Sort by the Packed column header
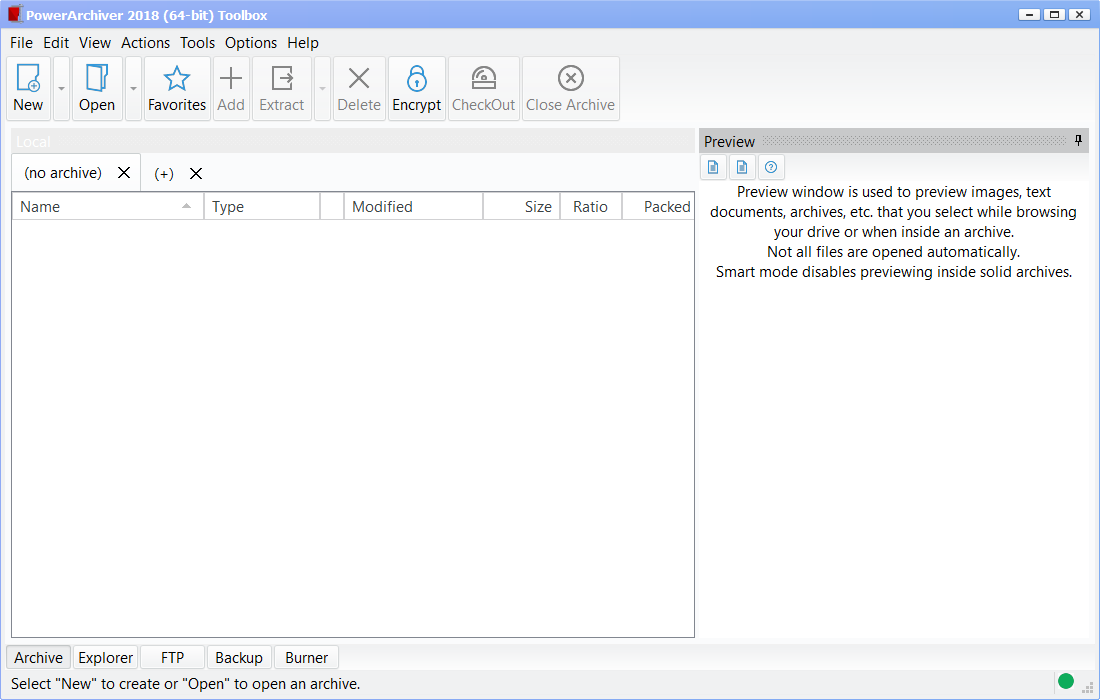The width and height of the screenshot is (1100, 700). tap(658, 206)
